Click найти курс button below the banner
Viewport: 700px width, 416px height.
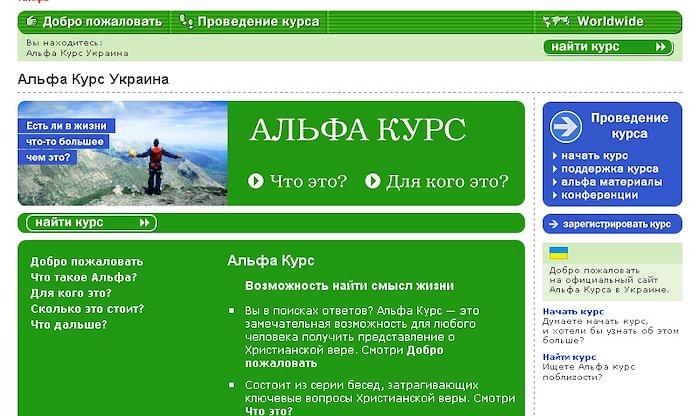point(92,223)
